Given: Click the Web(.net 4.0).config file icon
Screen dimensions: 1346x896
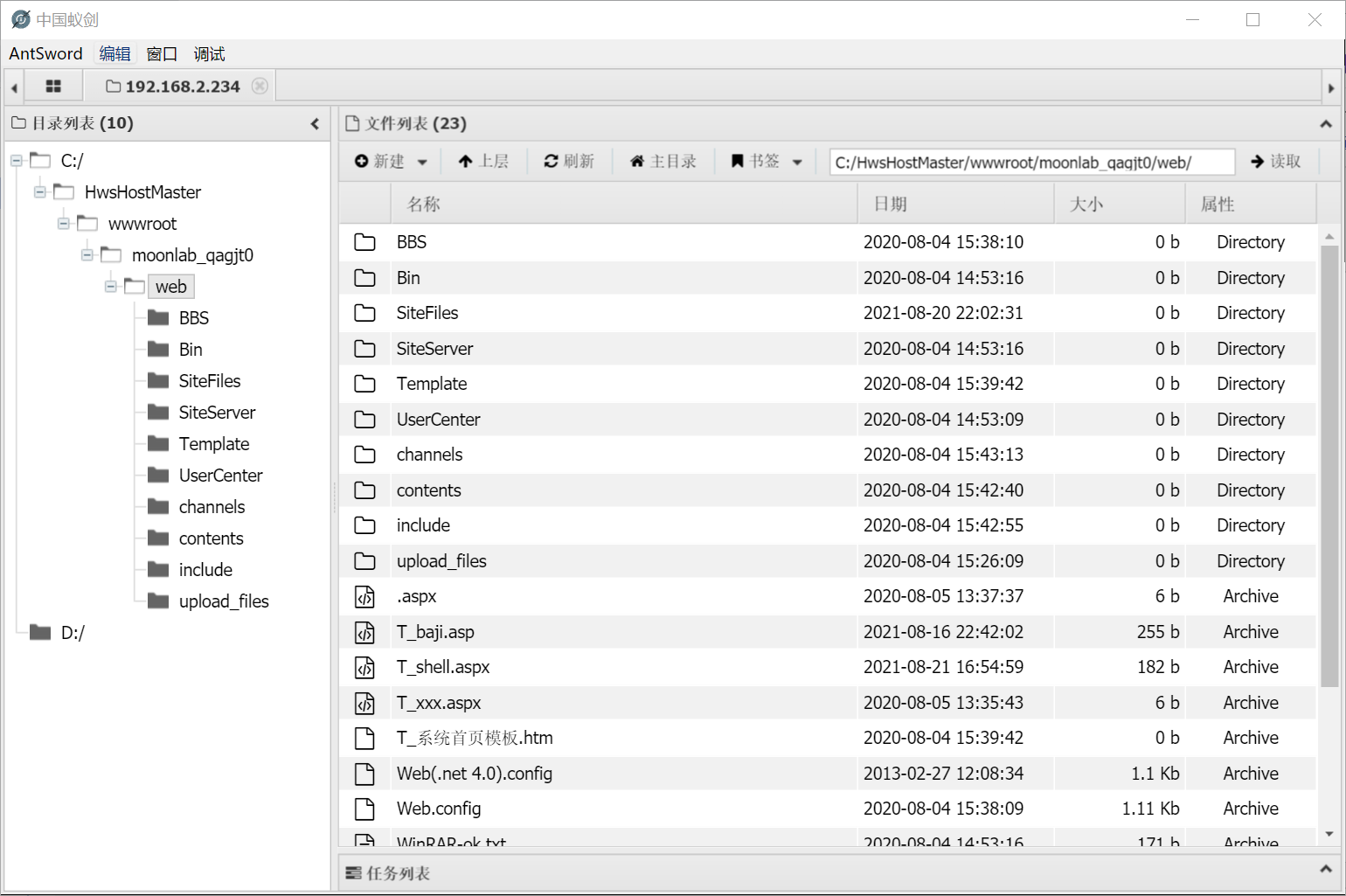Looking at the screenshot, I should (364, 774).
